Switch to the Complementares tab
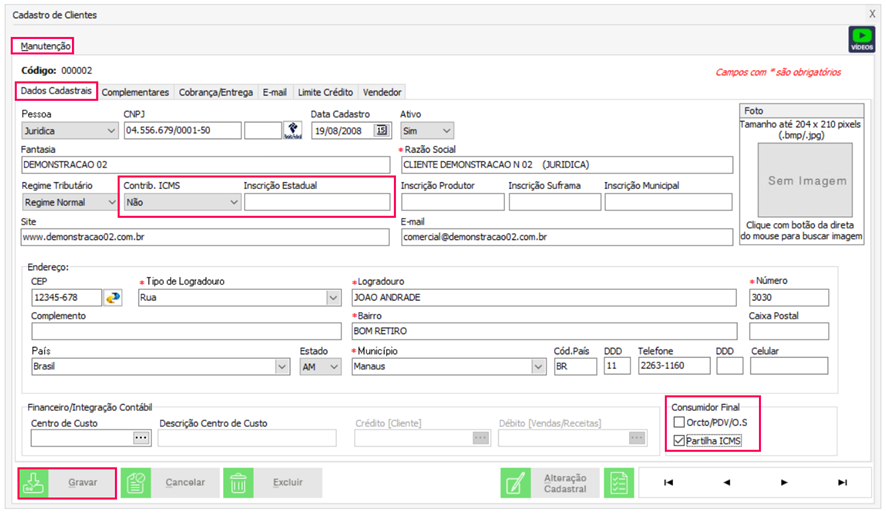 click(x=136, y=92)
